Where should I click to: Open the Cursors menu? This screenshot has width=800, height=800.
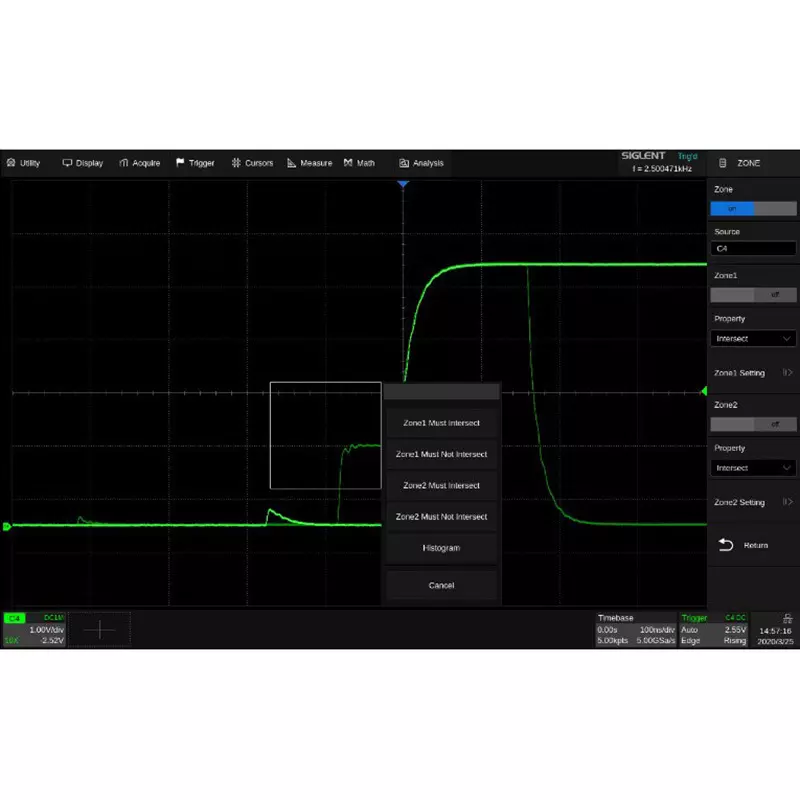click(253, 163)
